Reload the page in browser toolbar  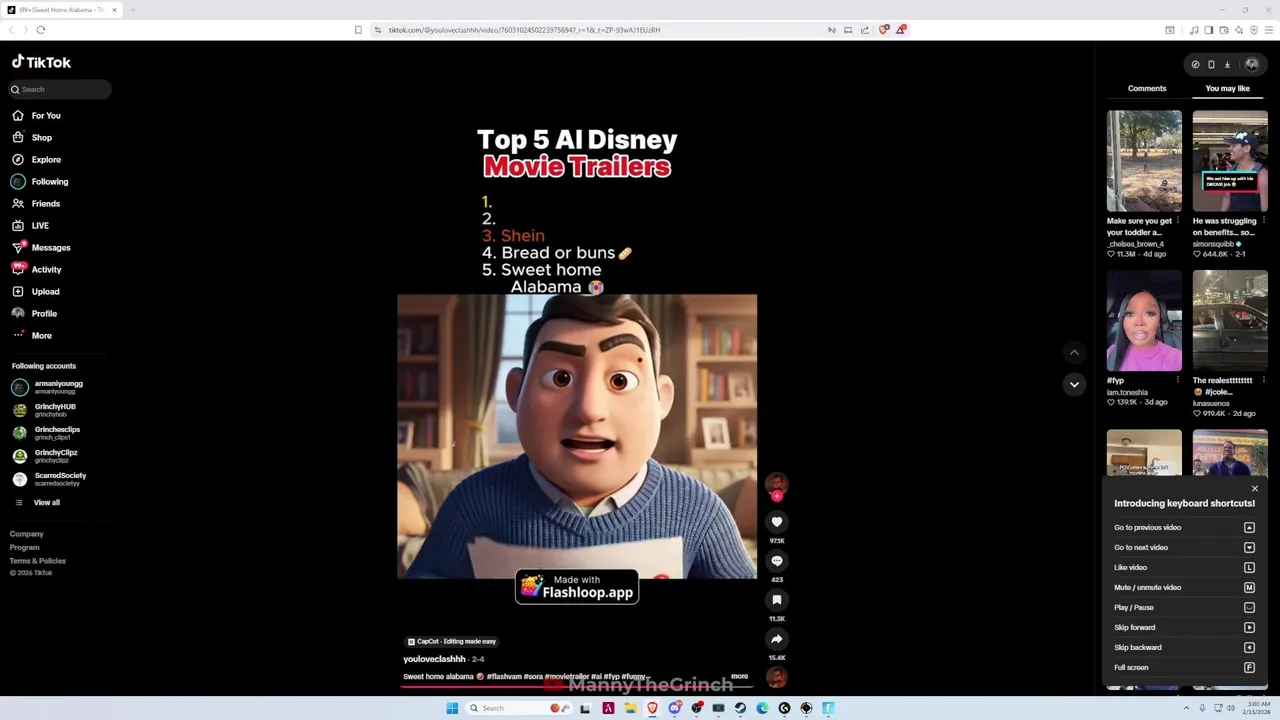pos(41,30)
